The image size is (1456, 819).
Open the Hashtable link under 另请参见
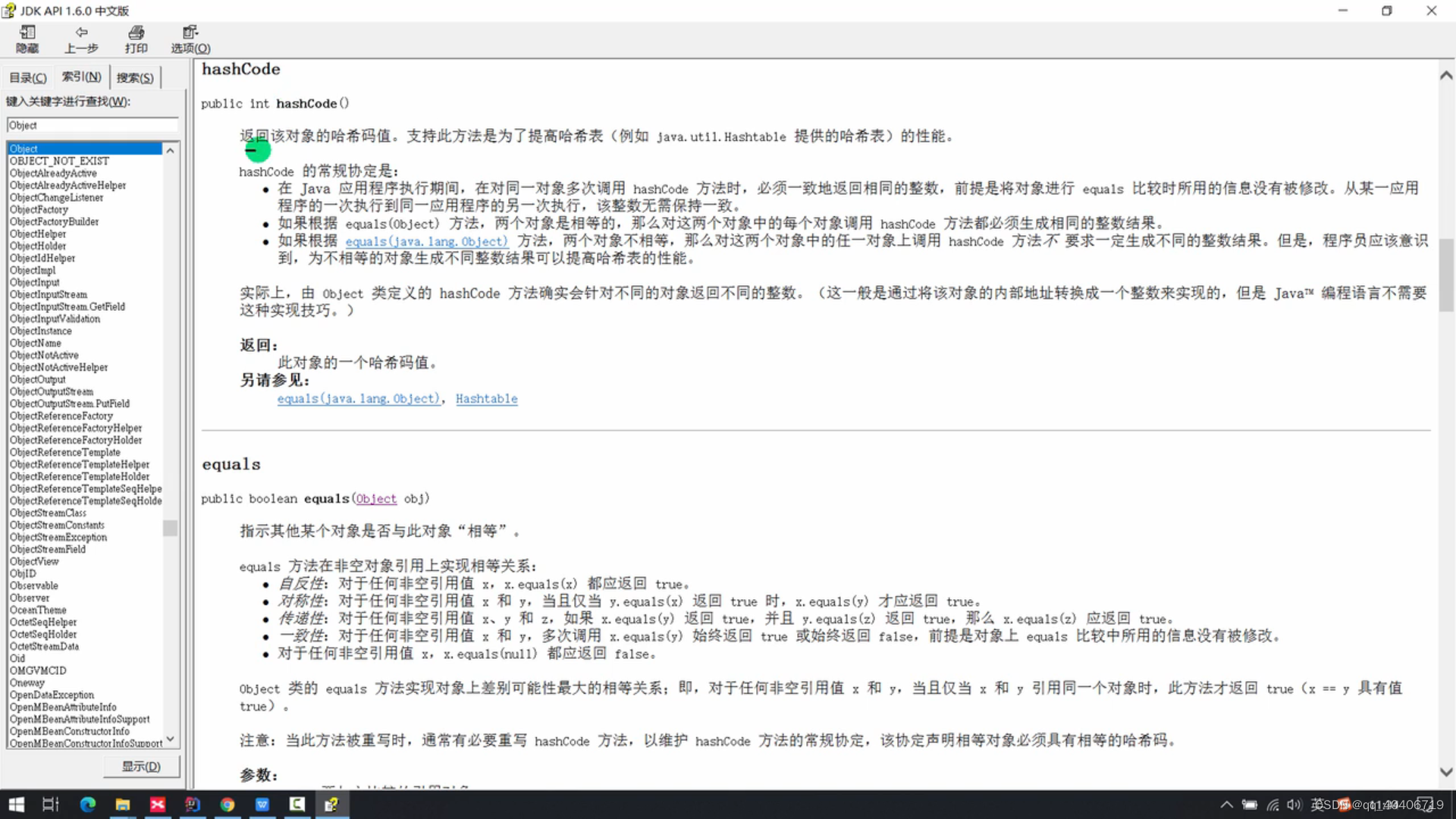(486, 399)
